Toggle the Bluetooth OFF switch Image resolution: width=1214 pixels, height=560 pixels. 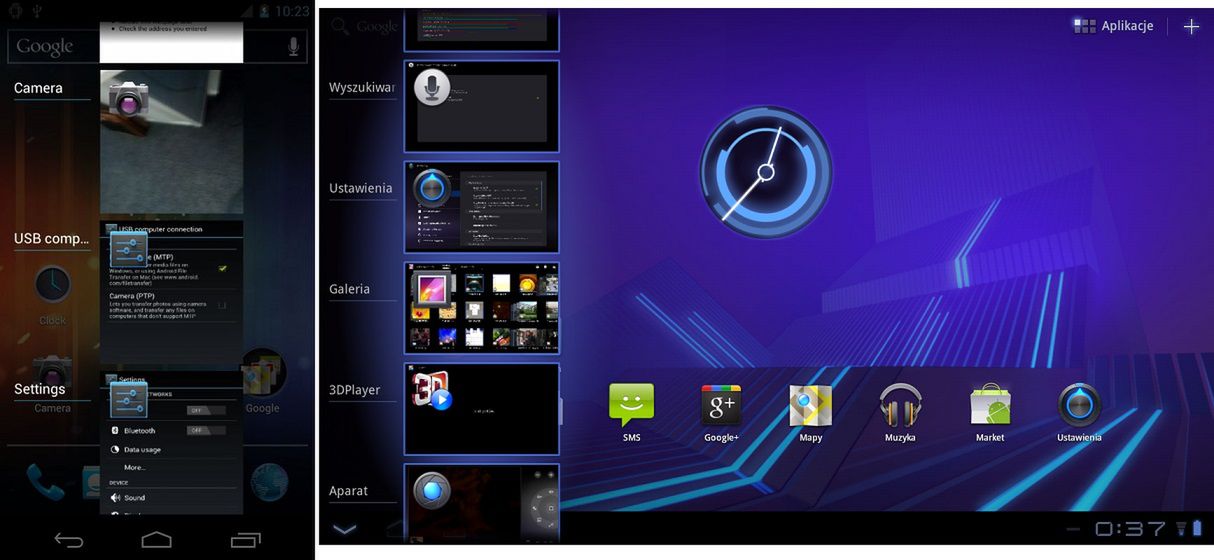[x=205, y=430]
